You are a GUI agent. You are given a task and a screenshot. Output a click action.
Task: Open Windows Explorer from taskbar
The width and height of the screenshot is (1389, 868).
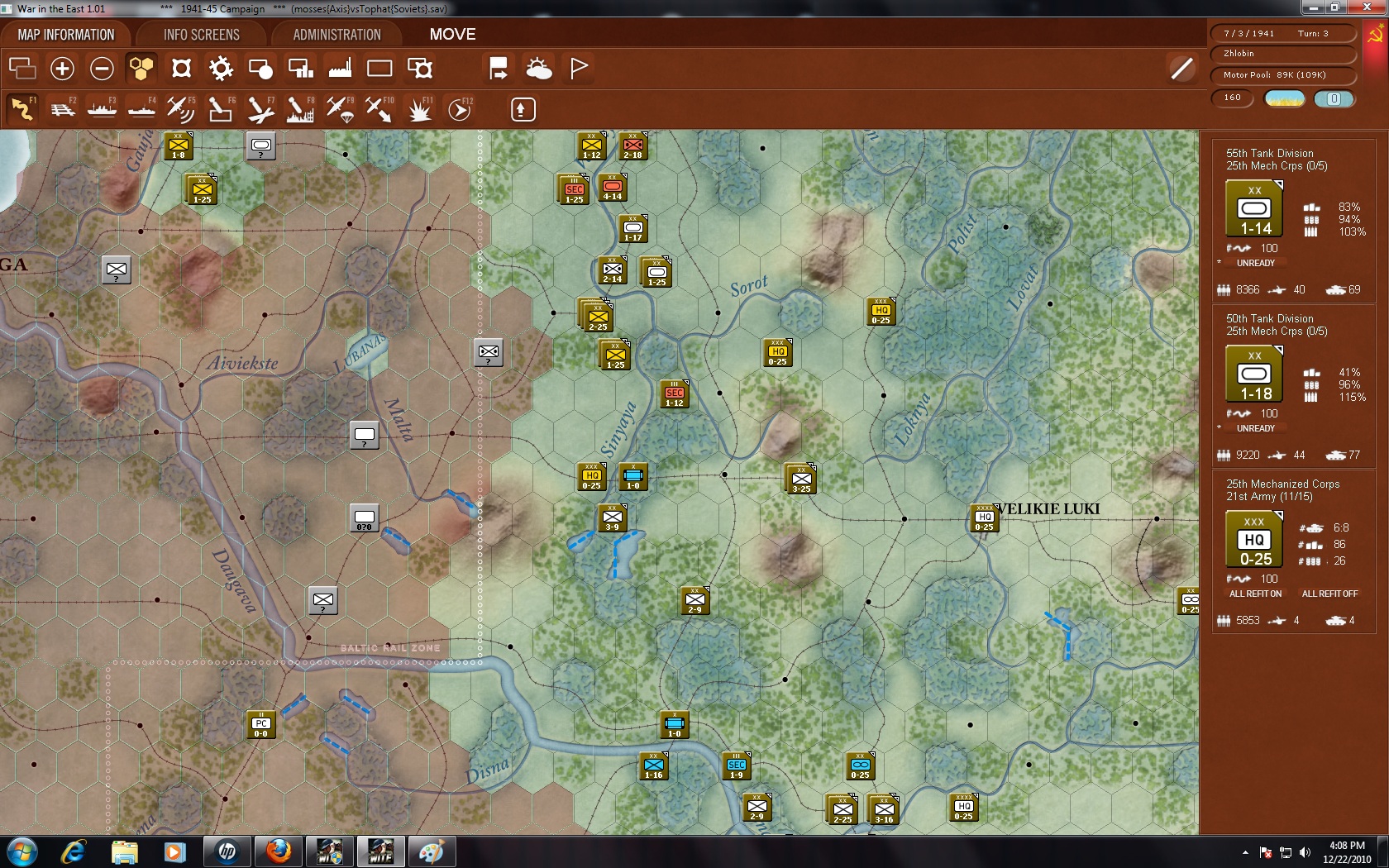[x=124, y=851]
